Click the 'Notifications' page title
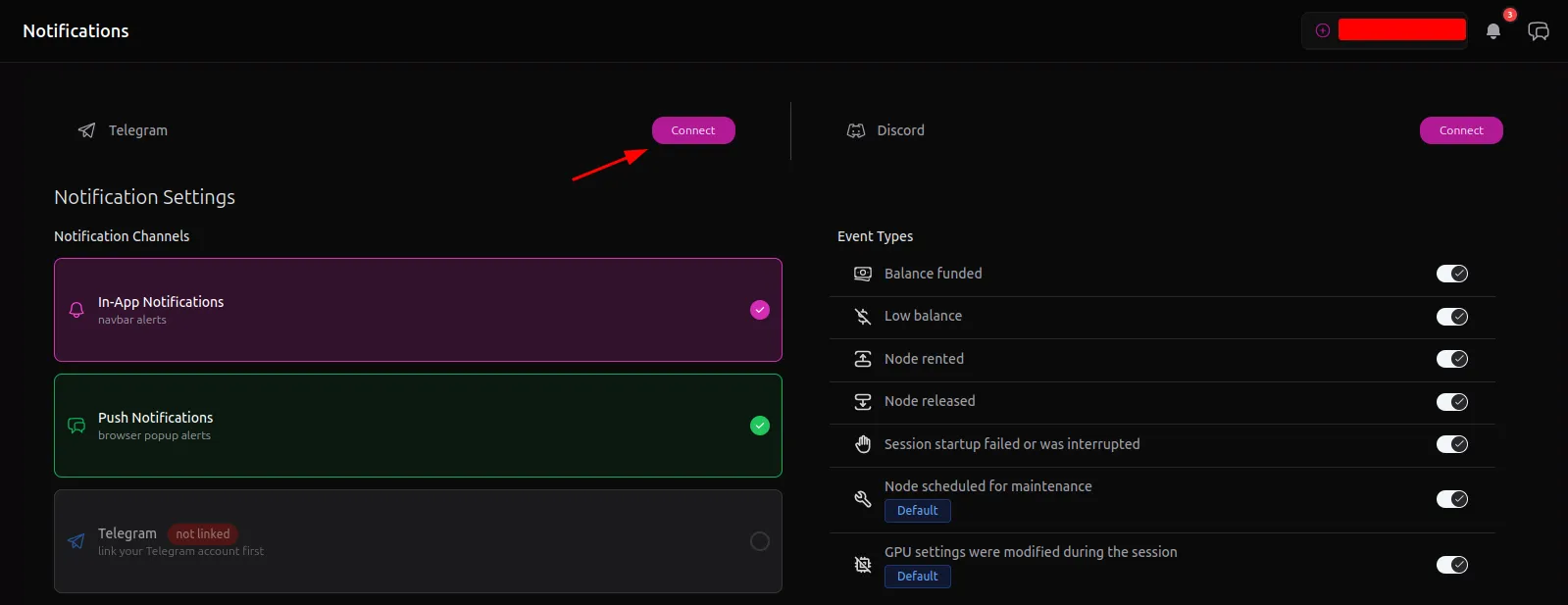This screenshot has height=605, width=1568. click(76, 31)
